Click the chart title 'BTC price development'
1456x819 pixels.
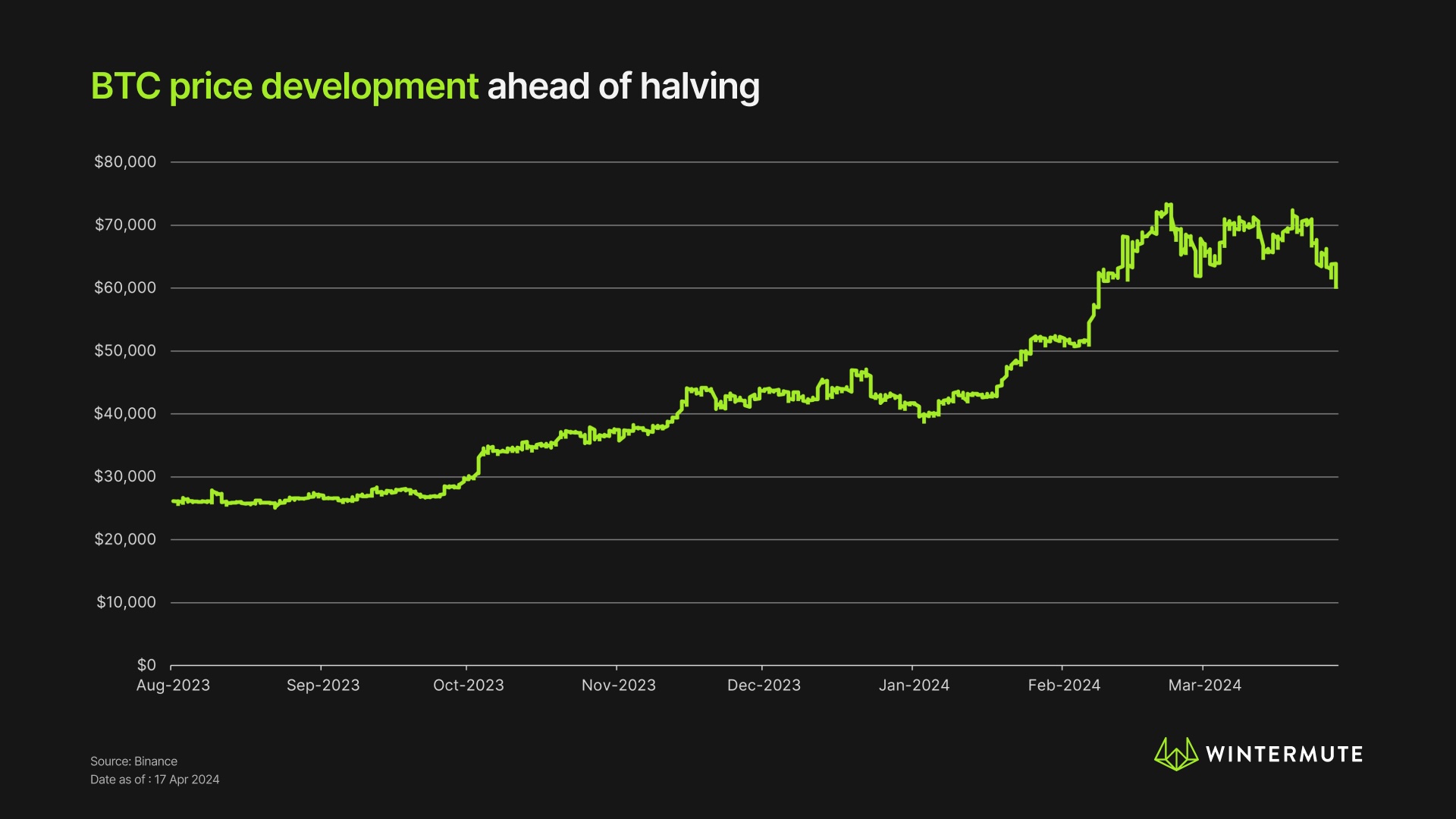click(x=284, y=86)
